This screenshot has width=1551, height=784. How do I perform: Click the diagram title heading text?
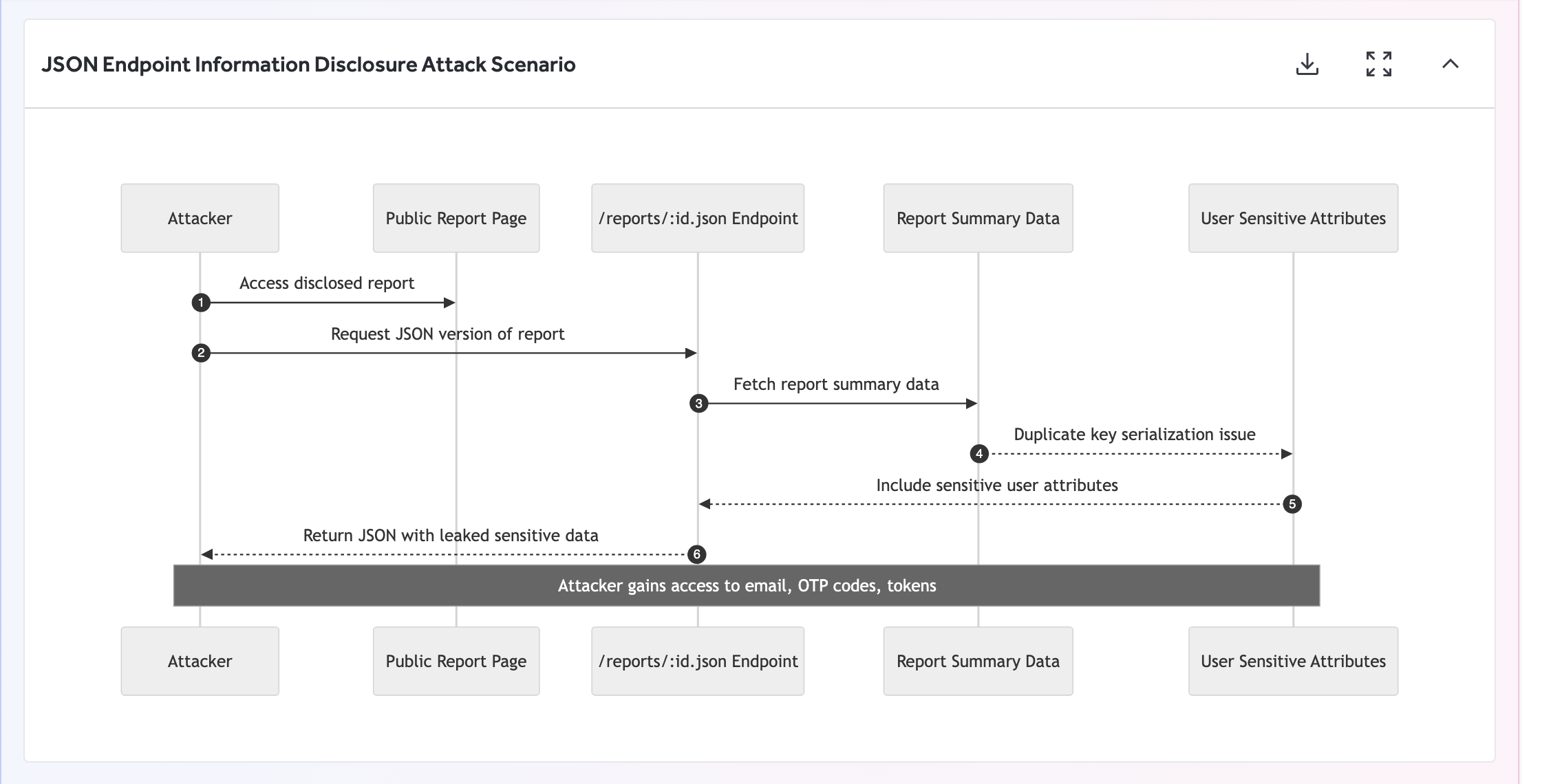coord(309,64)
